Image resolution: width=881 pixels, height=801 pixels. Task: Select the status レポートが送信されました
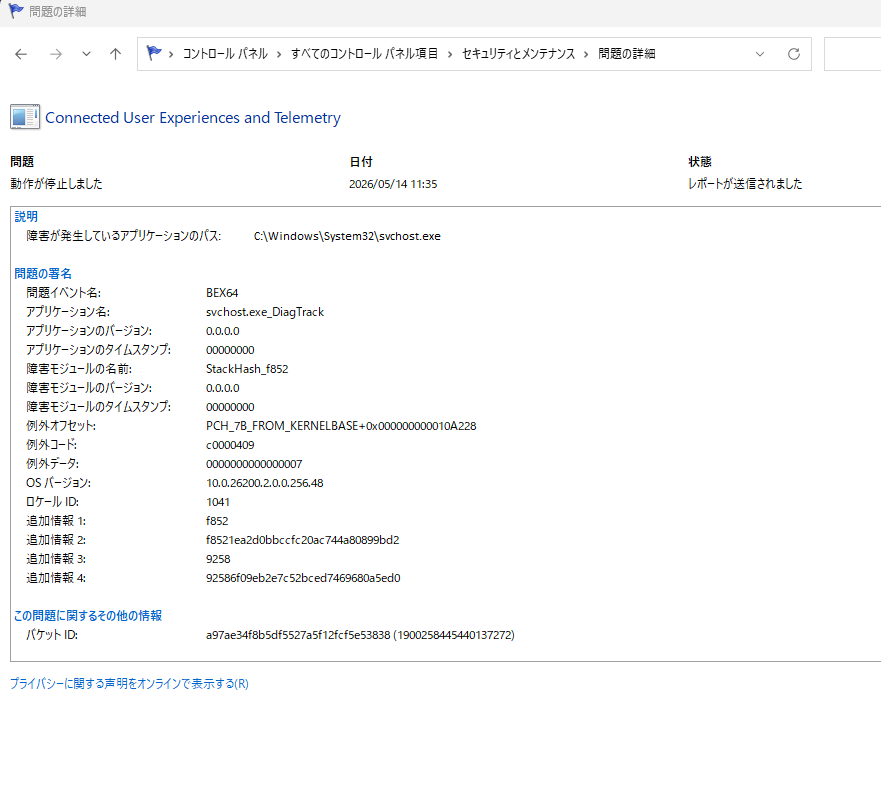(745, 184)
